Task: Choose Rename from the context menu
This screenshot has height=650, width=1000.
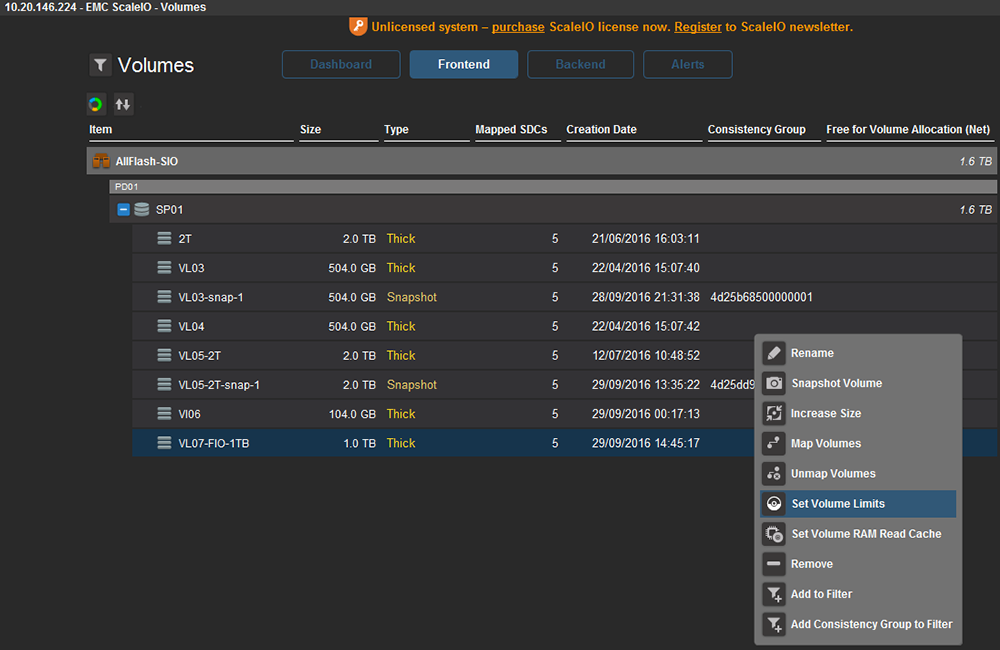Action: (858, 353)
